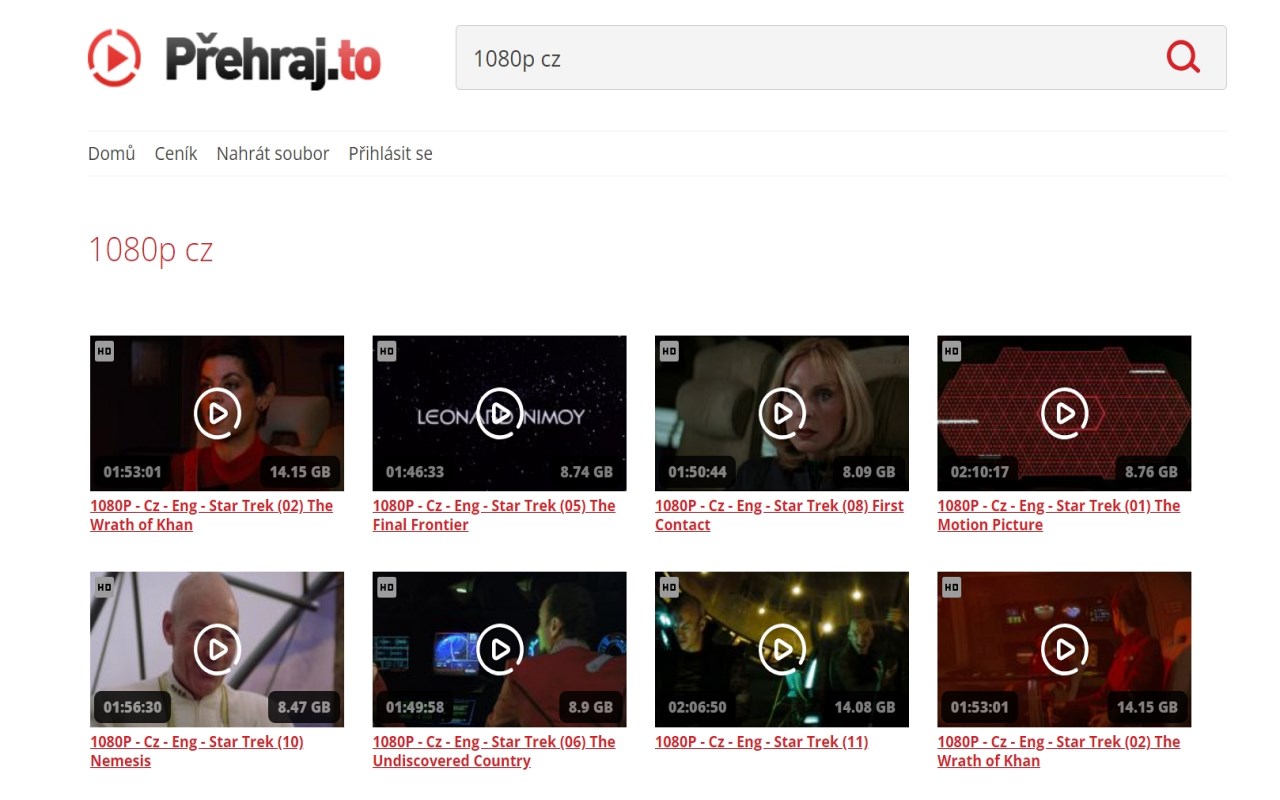This screenshot has height=800, width=1280.
Task: Click the play icon on The Final Frontier thumbnail
Action: [x=499, y=413]
